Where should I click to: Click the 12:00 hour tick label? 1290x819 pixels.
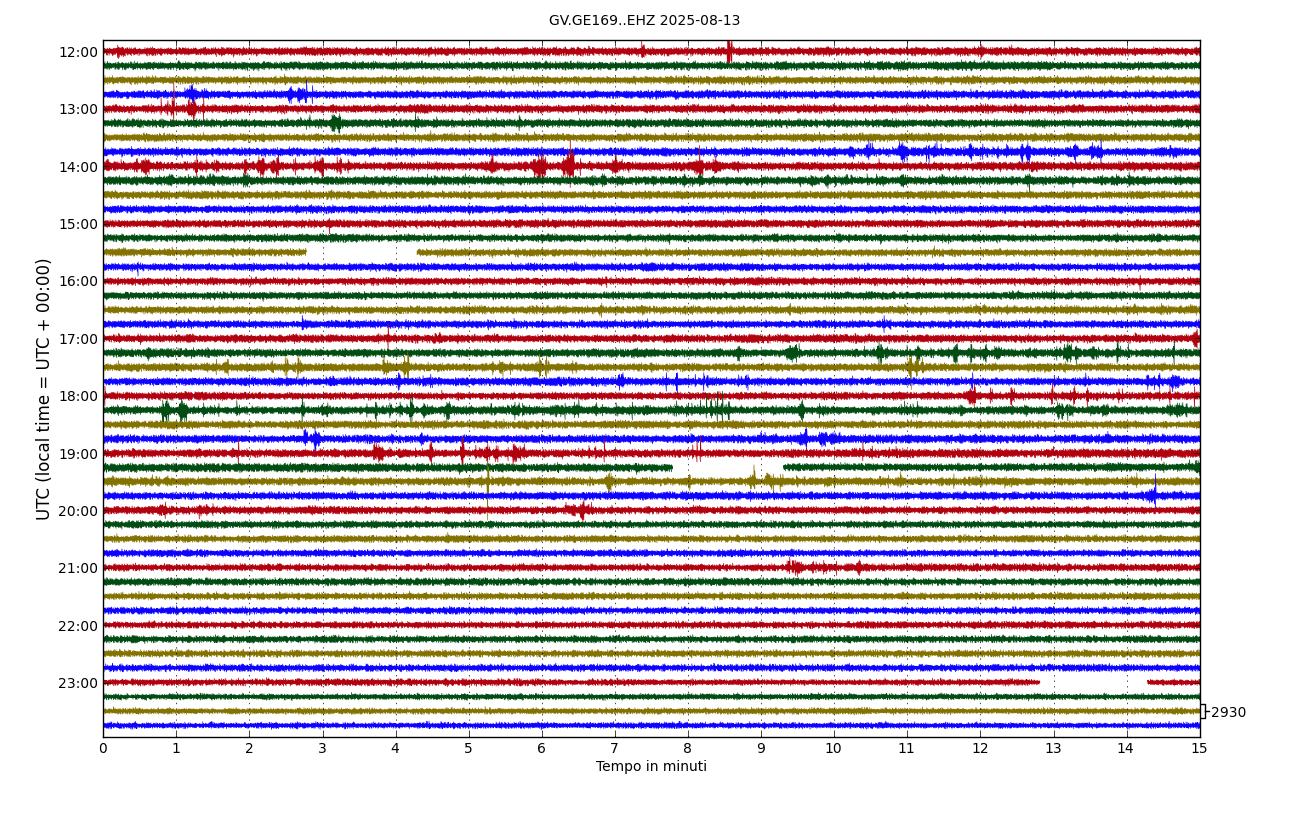pos(78,52)
